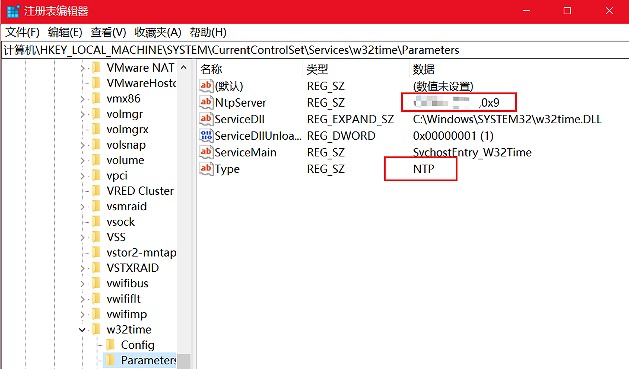Click the ServiceMain value name
This screenshot has height=369, width=629.
point(246,152)
